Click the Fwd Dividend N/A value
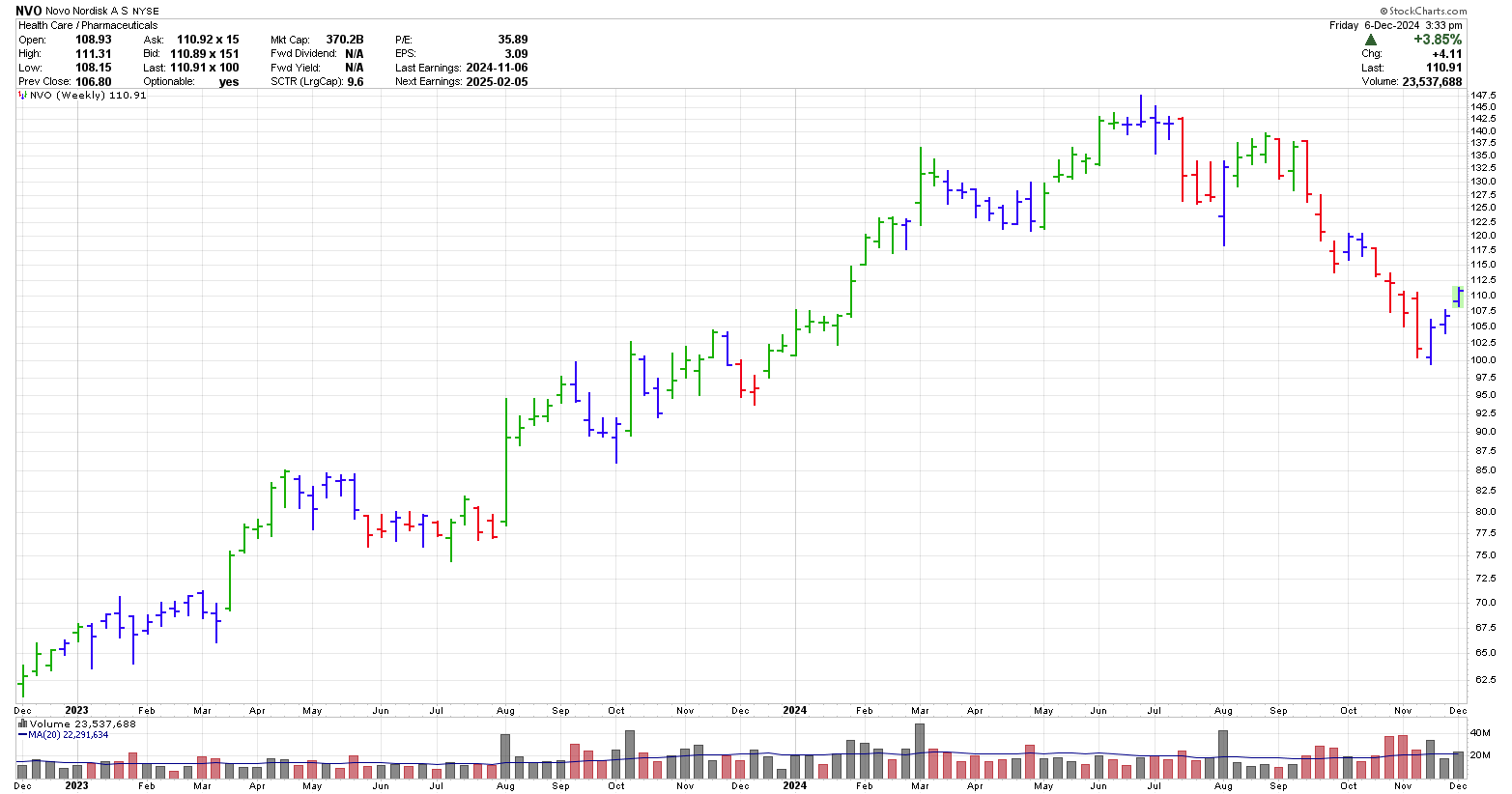1512x794 pixels. pyautogui.click(x=355, y=54)
